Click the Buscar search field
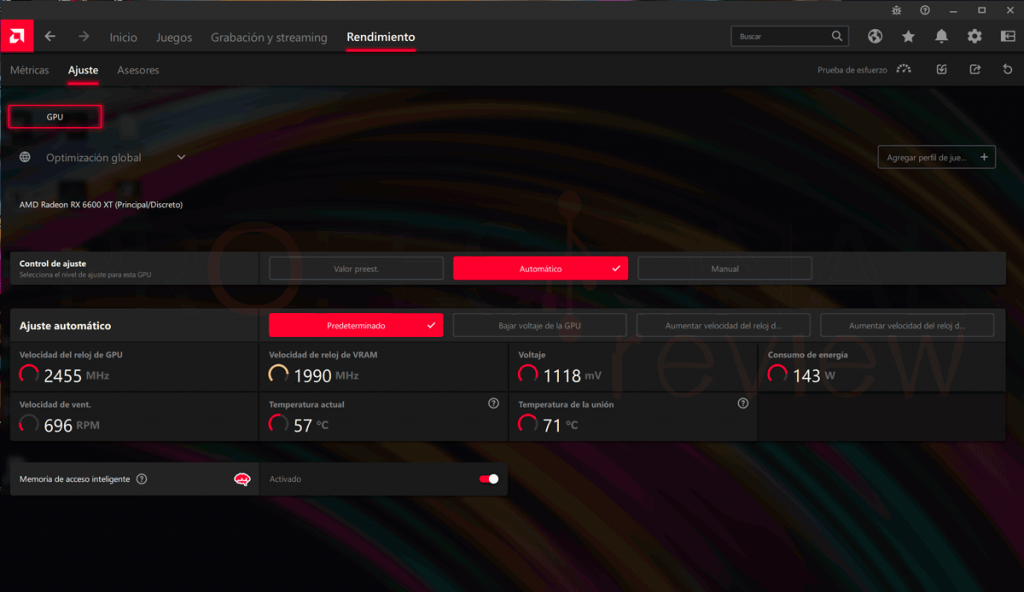The height and width of the screenshot is (592, 1024). point(790,36)
